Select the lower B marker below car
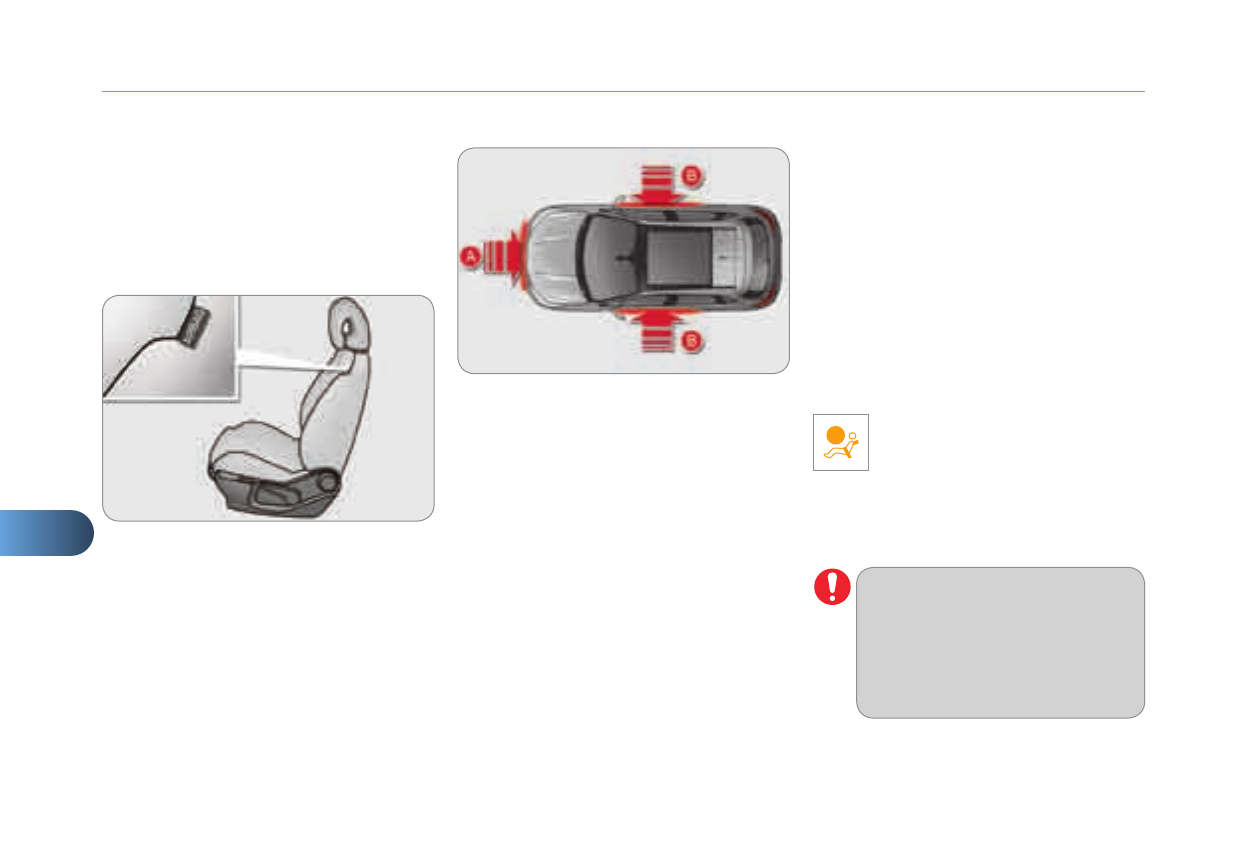The height and width of the screenshot is (850, 1247). click(691, 341)
